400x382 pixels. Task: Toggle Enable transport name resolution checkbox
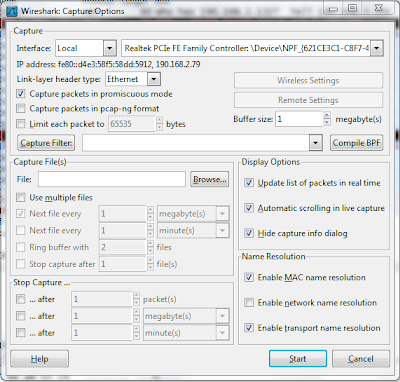(x=249, y=328)
